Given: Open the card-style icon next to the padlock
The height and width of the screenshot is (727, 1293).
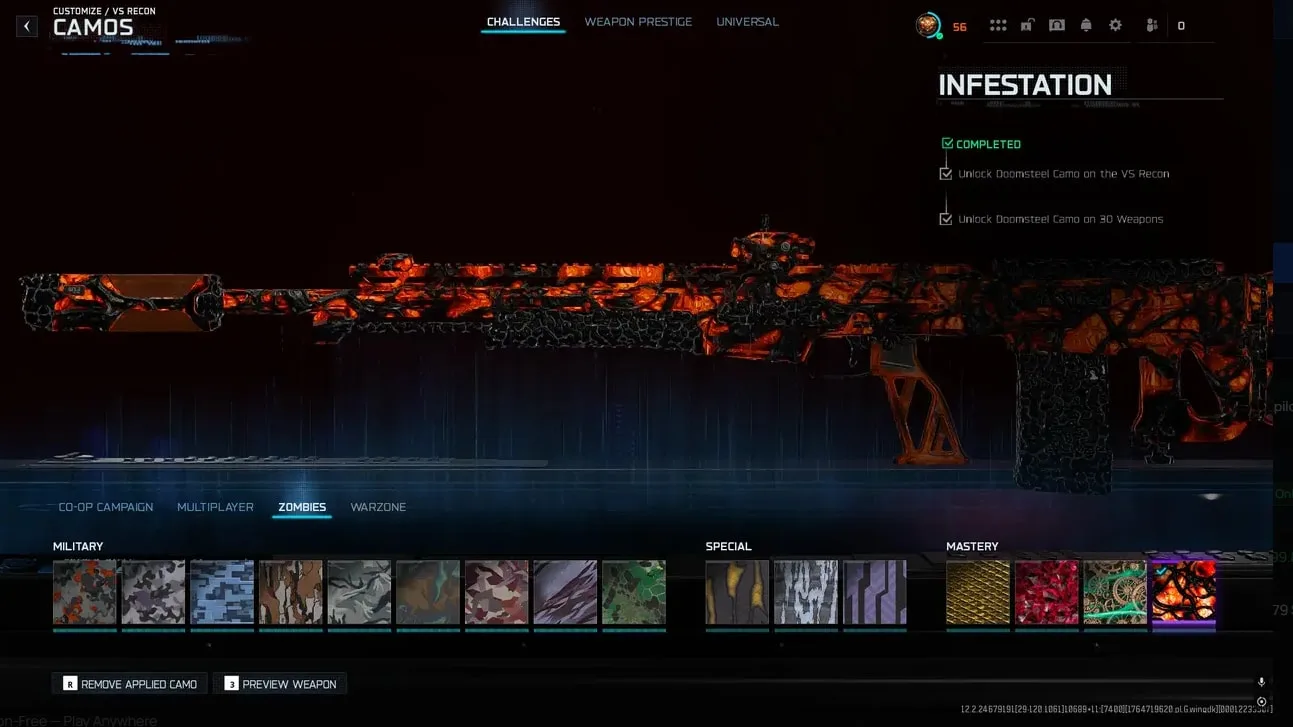Looking at the screenshot, I should [x=1056, y=26].
